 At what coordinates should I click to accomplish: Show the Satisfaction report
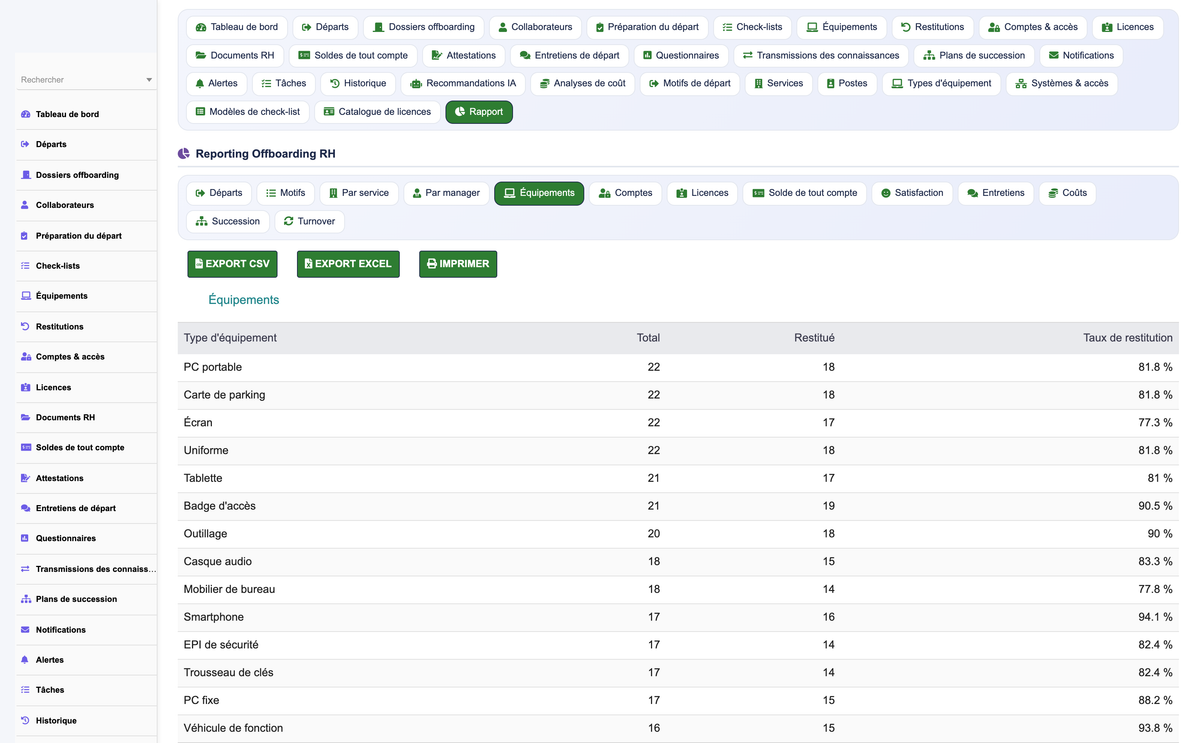[x=912, y=193]
